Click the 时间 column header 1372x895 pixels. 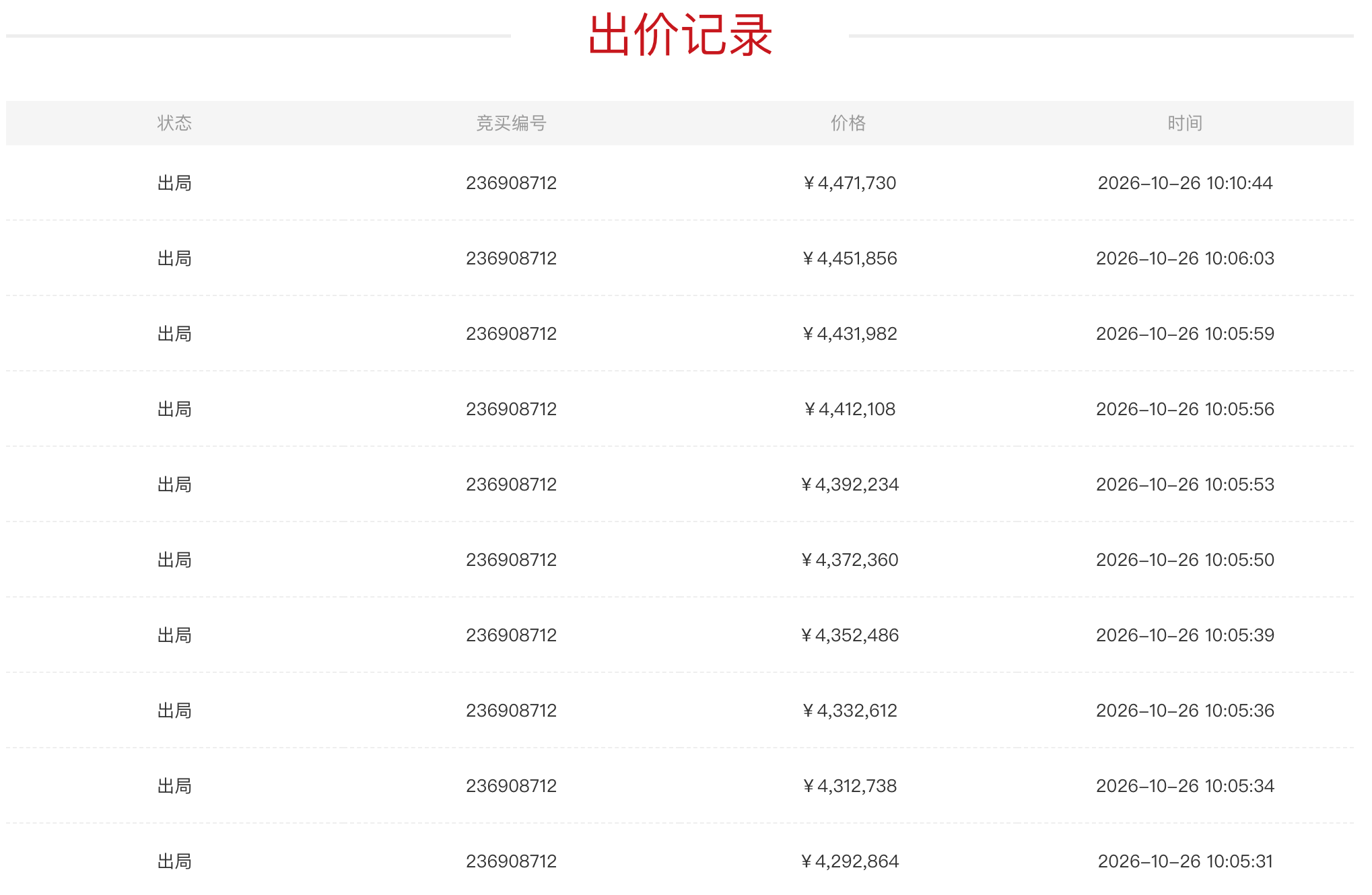click(1185, 123)
